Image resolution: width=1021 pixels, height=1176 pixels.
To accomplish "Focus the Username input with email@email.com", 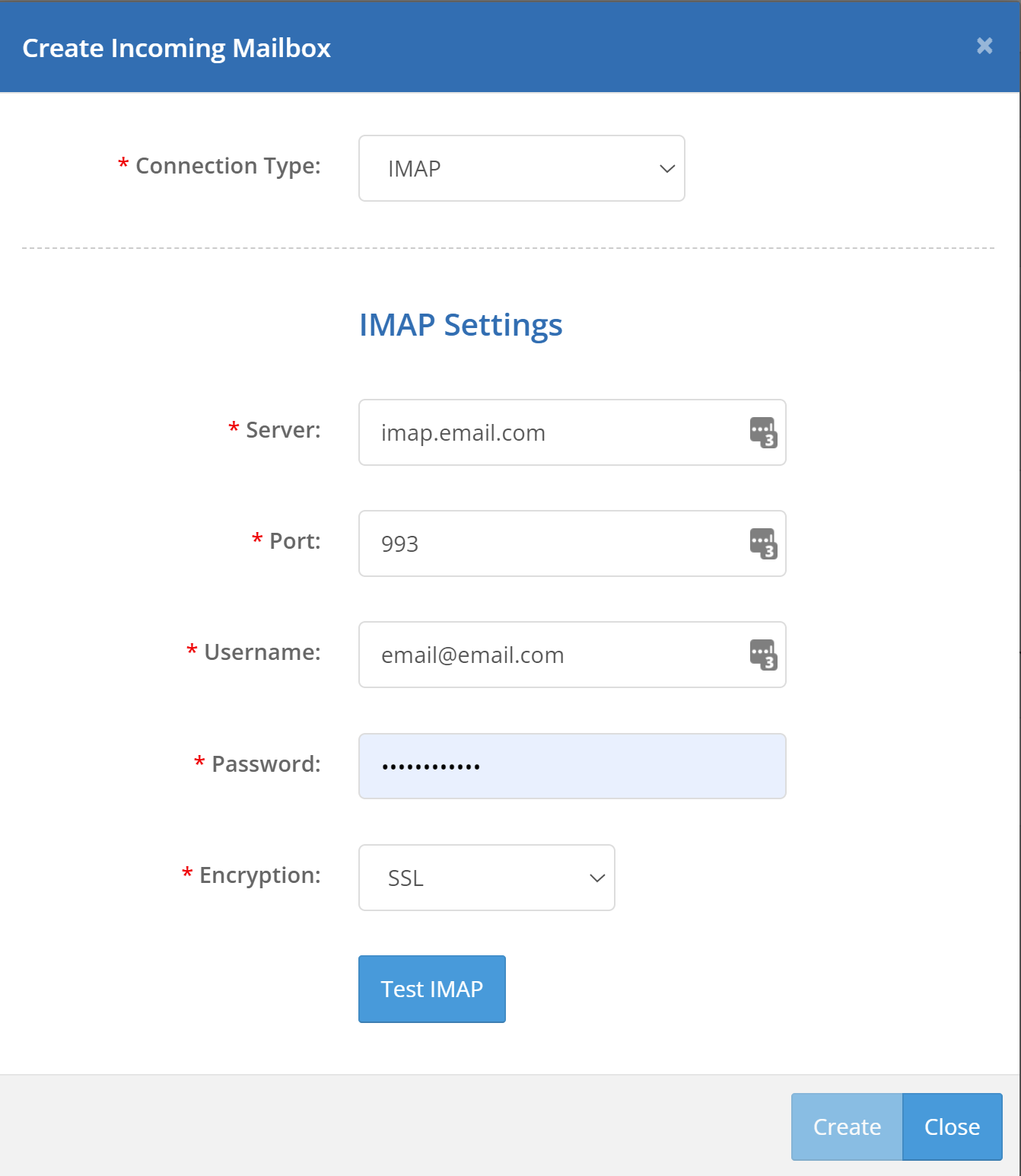I will tap(548, 655).
